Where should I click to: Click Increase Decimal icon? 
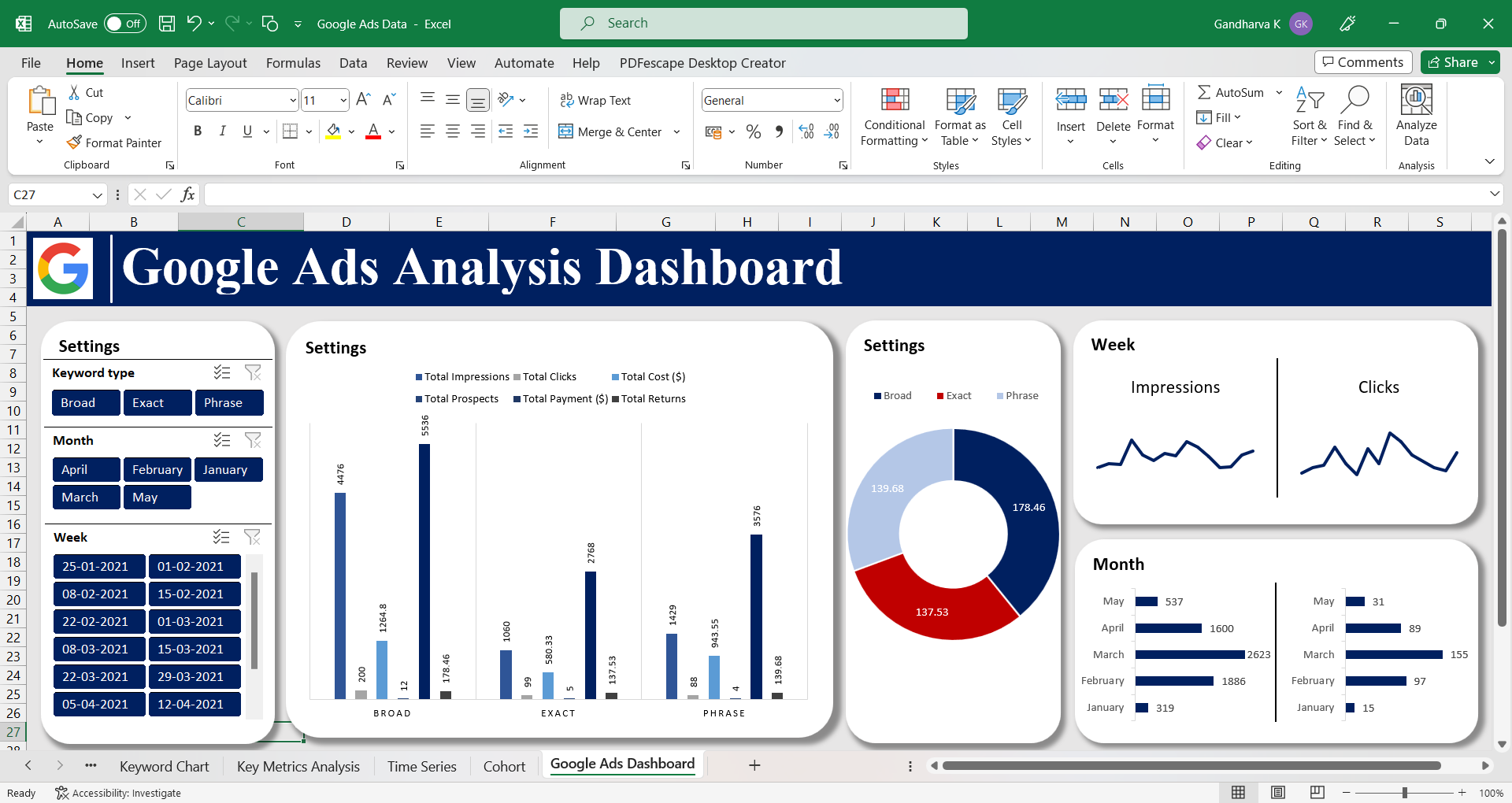click(x=806, y=131)
